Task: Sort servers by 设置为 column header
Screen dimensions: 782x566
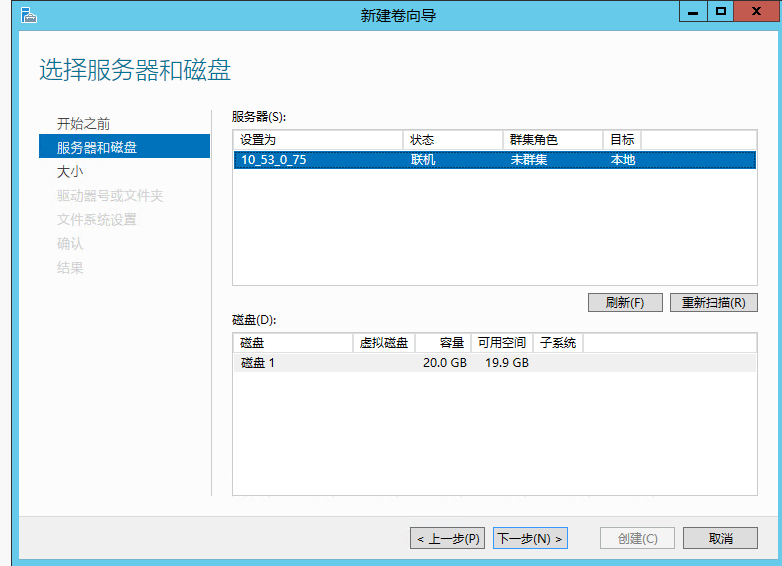Action: point(318,140)
